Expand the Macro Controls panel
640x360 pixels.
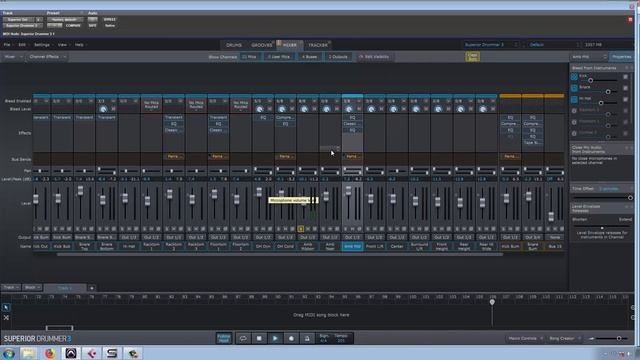click(x=525, y=338)
